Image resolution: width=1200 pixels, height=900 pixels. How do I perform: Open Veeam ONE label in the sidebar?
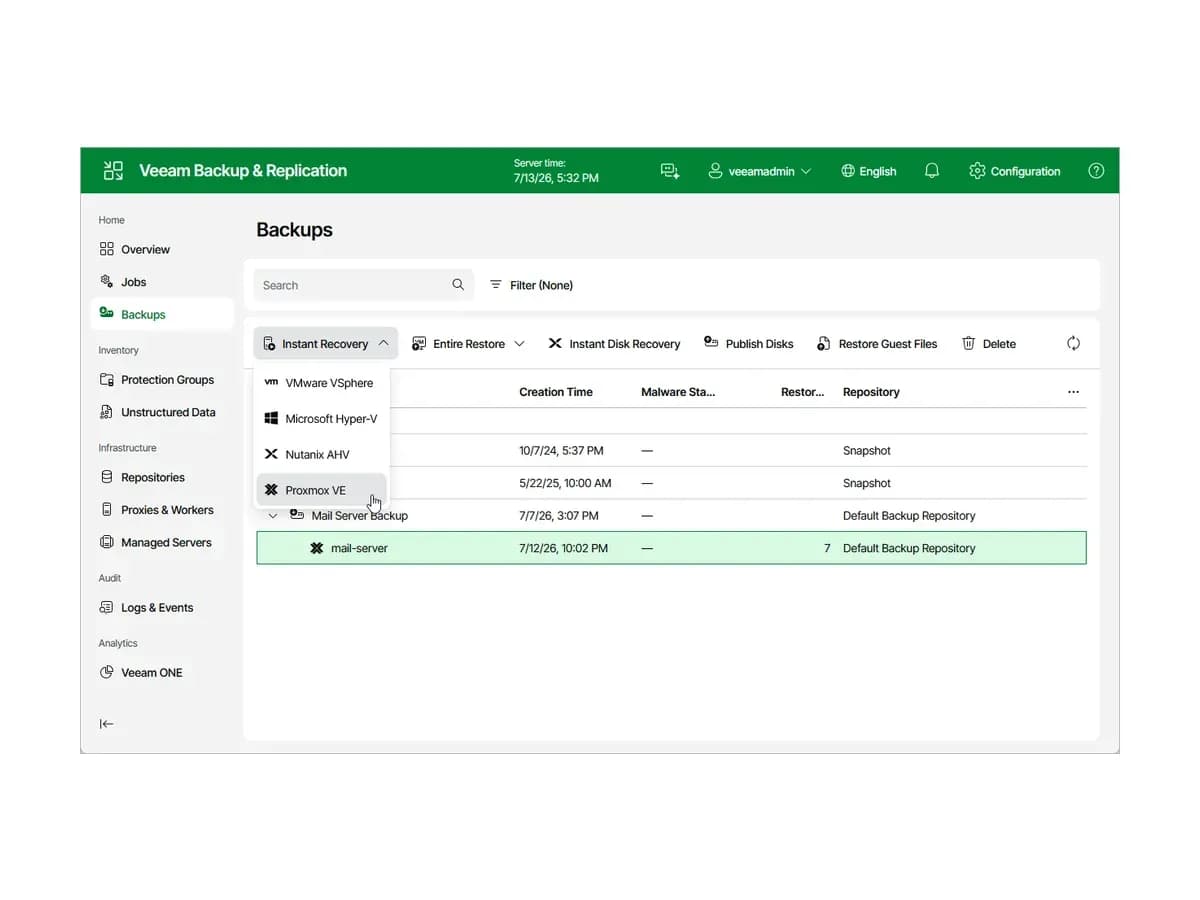[x=152, y=673]
